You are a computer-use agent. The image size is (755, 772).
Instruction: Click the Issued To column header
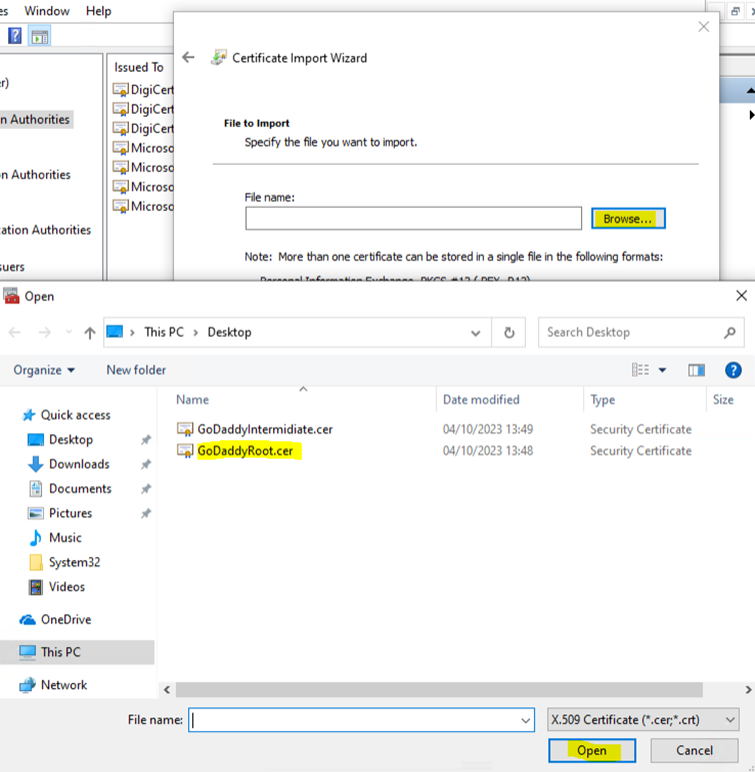pos(139,67)
